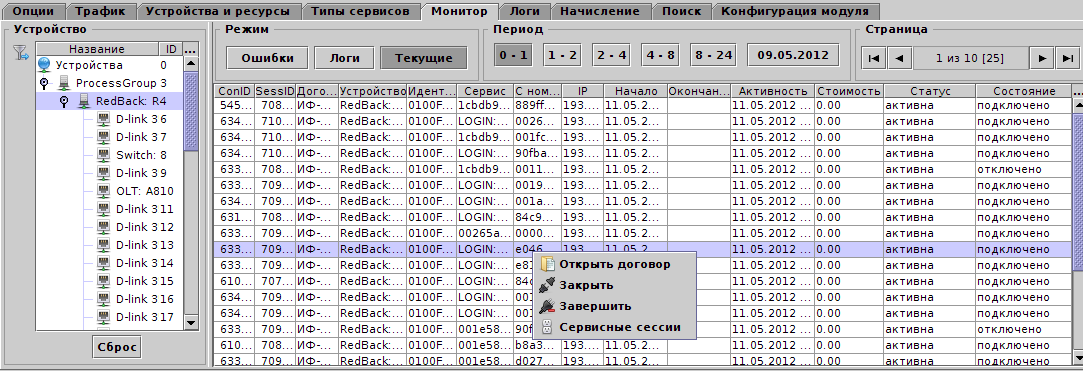Select the D-link 311 tree item
The image size is (1083, 371).
(x=144, y=209)
